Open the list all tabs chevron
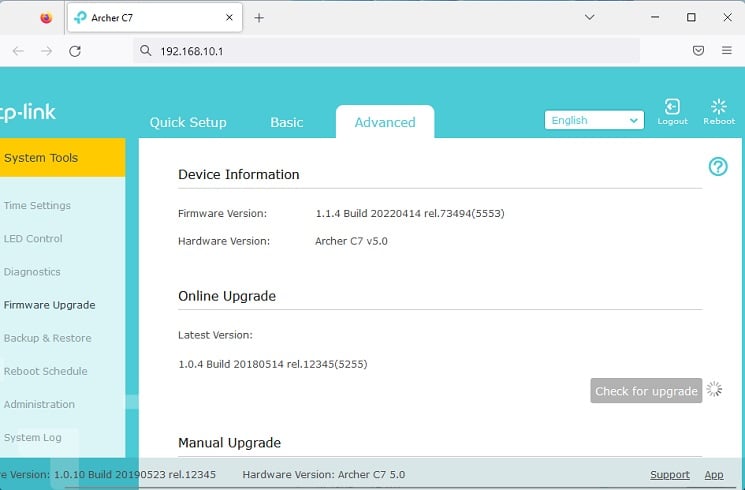 (x=590, y=18)
